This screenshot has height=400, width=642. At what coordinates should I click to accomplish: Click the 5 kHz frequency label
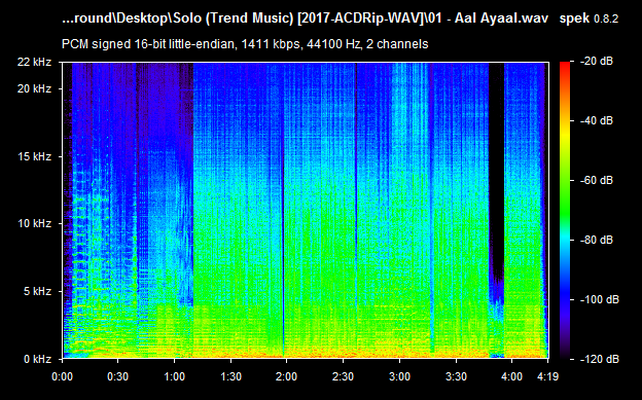coord(38,292)
